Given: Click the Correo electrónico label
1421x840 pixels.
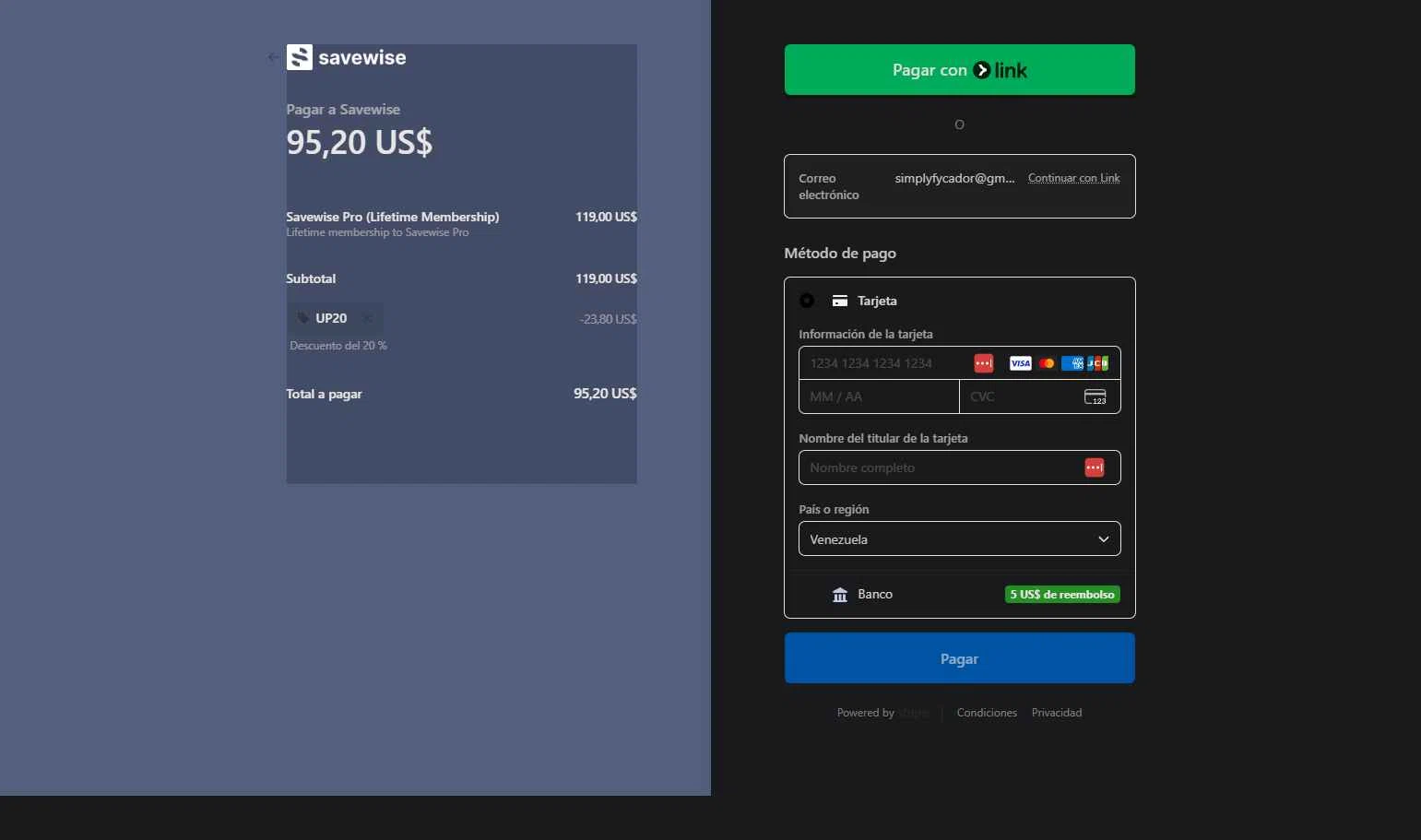Looking at the screenshot, I should (829, 186).
